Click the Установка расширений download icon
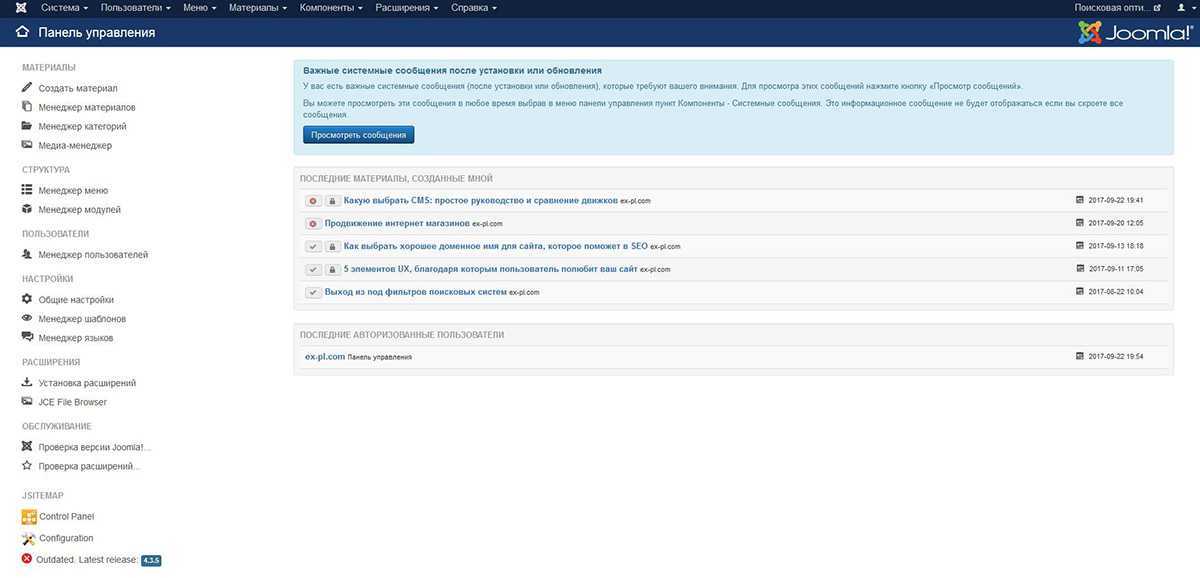Screen dimensions: 1200x578 coord(27,383)
